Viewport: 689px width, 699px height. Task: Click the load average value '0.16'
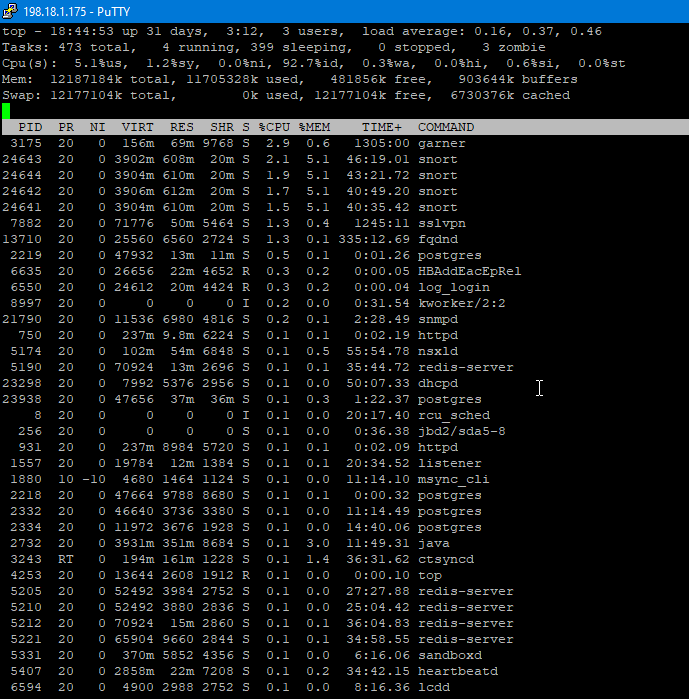click(x=490, y=32)
